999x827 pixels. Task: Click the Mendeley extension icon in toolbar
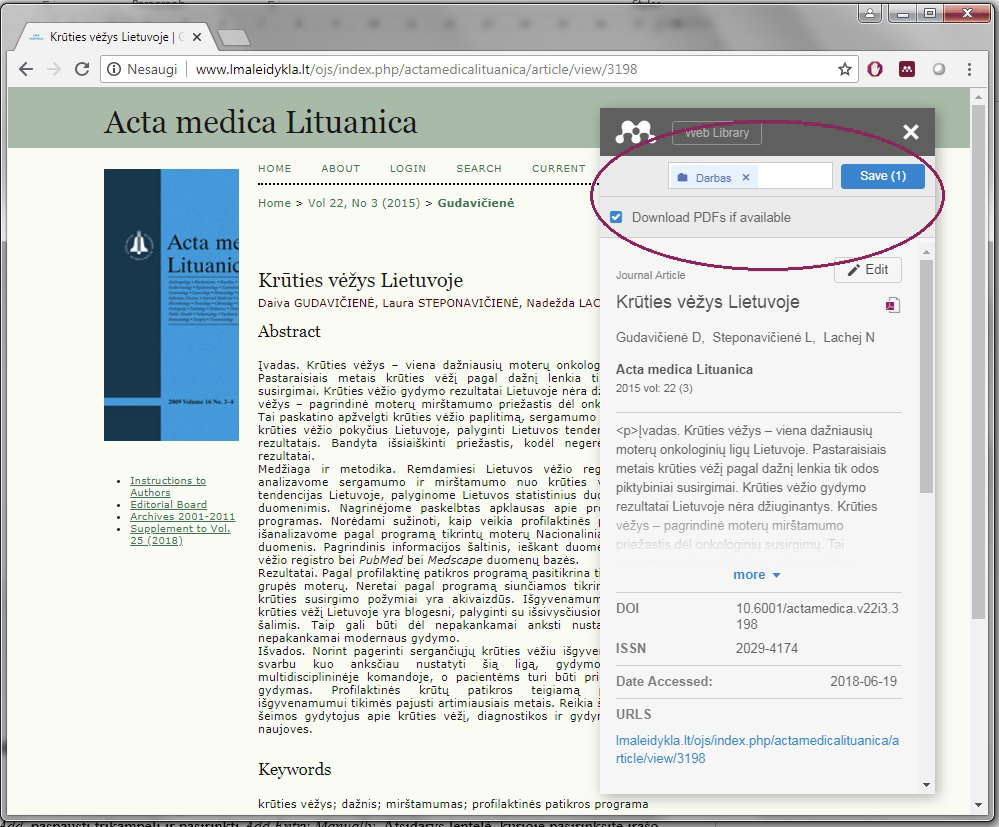click(x=907, y=70)
